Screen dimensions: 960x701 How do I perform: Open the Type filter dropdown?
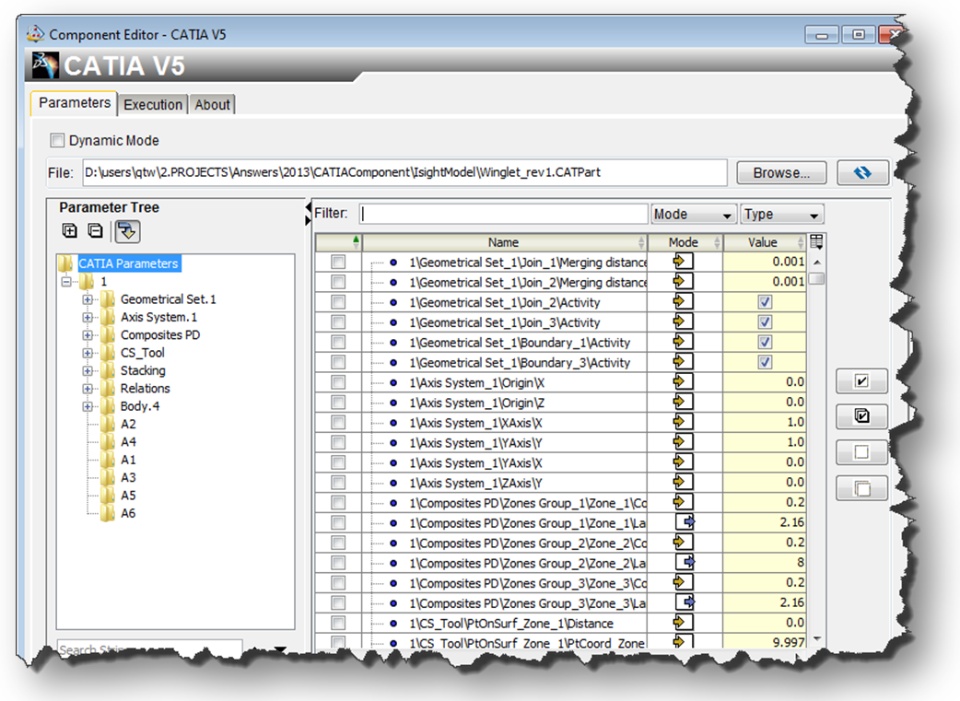[x=782, y=214]
